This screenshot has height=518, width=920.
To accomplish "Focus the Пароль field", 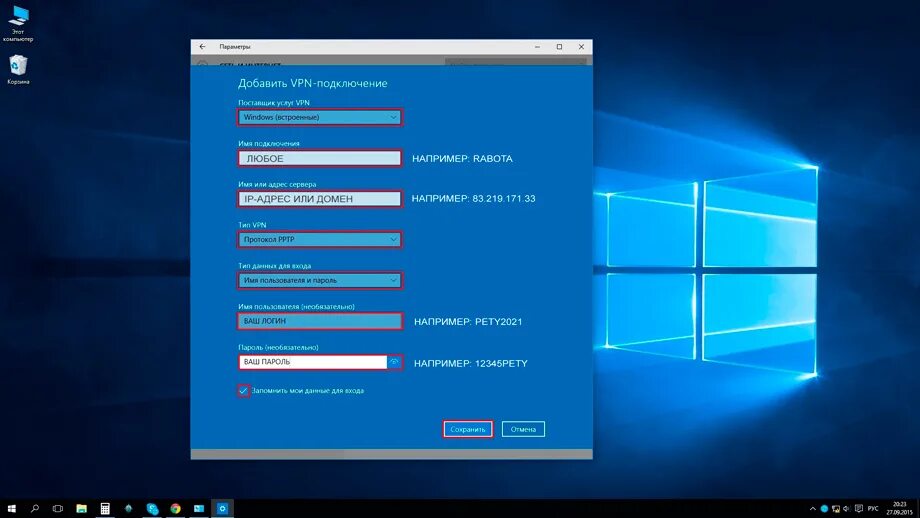I will click(313, 362).
